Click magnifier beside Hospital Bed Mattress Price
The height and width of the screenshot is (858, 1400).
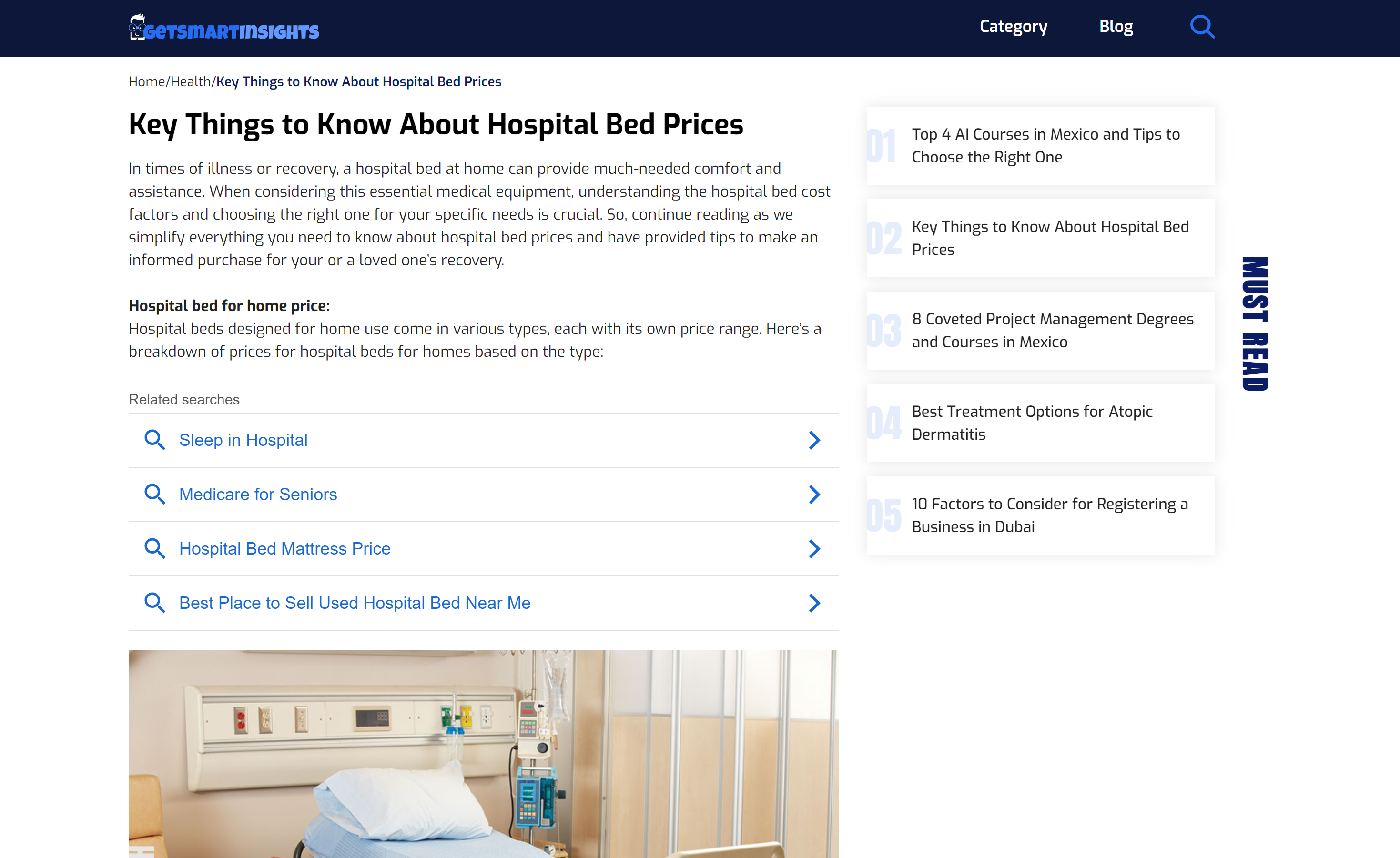[x=154, y=548]
